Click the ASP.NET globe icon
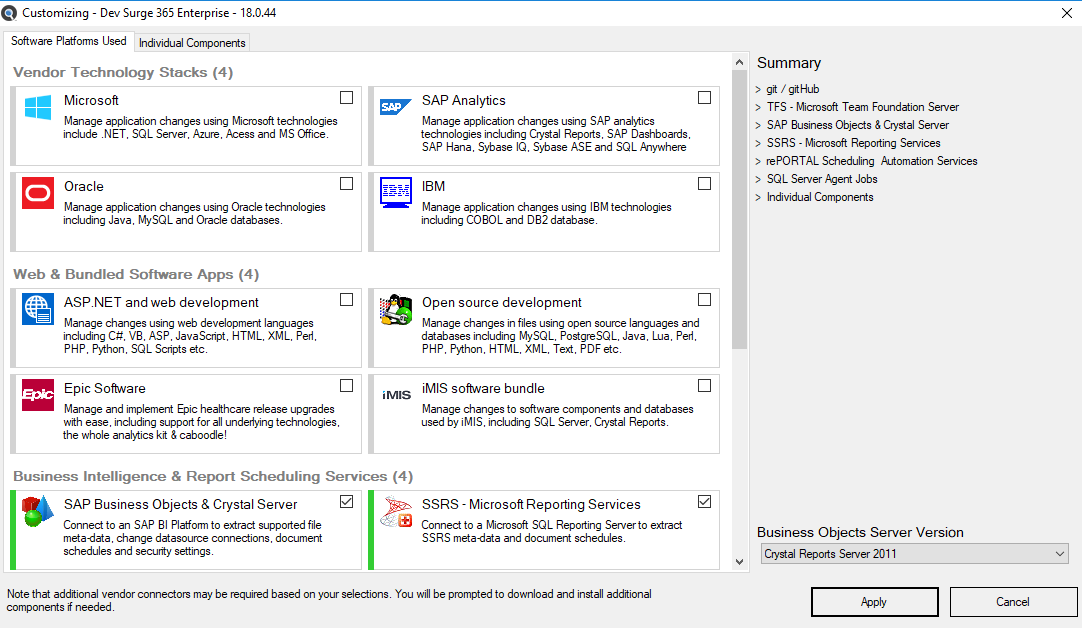The height and width of the screenshot is (628, 1082). tap(37, 308)
